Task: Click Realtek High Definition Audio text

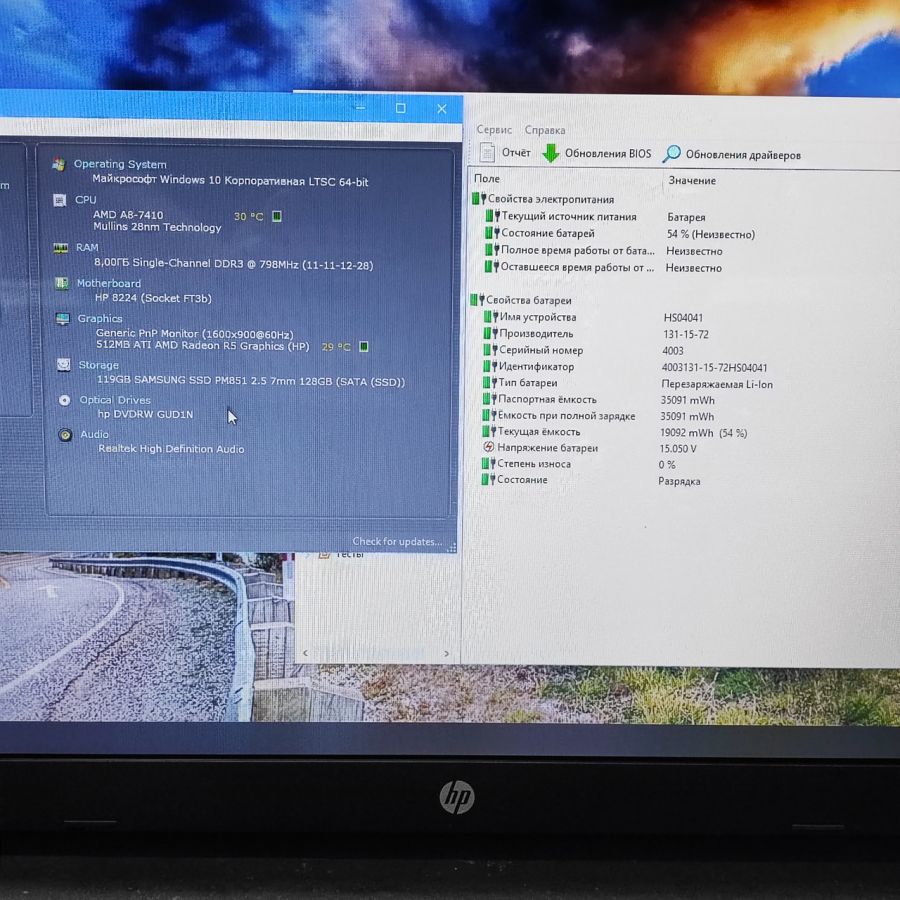Action: coord(171,448)
